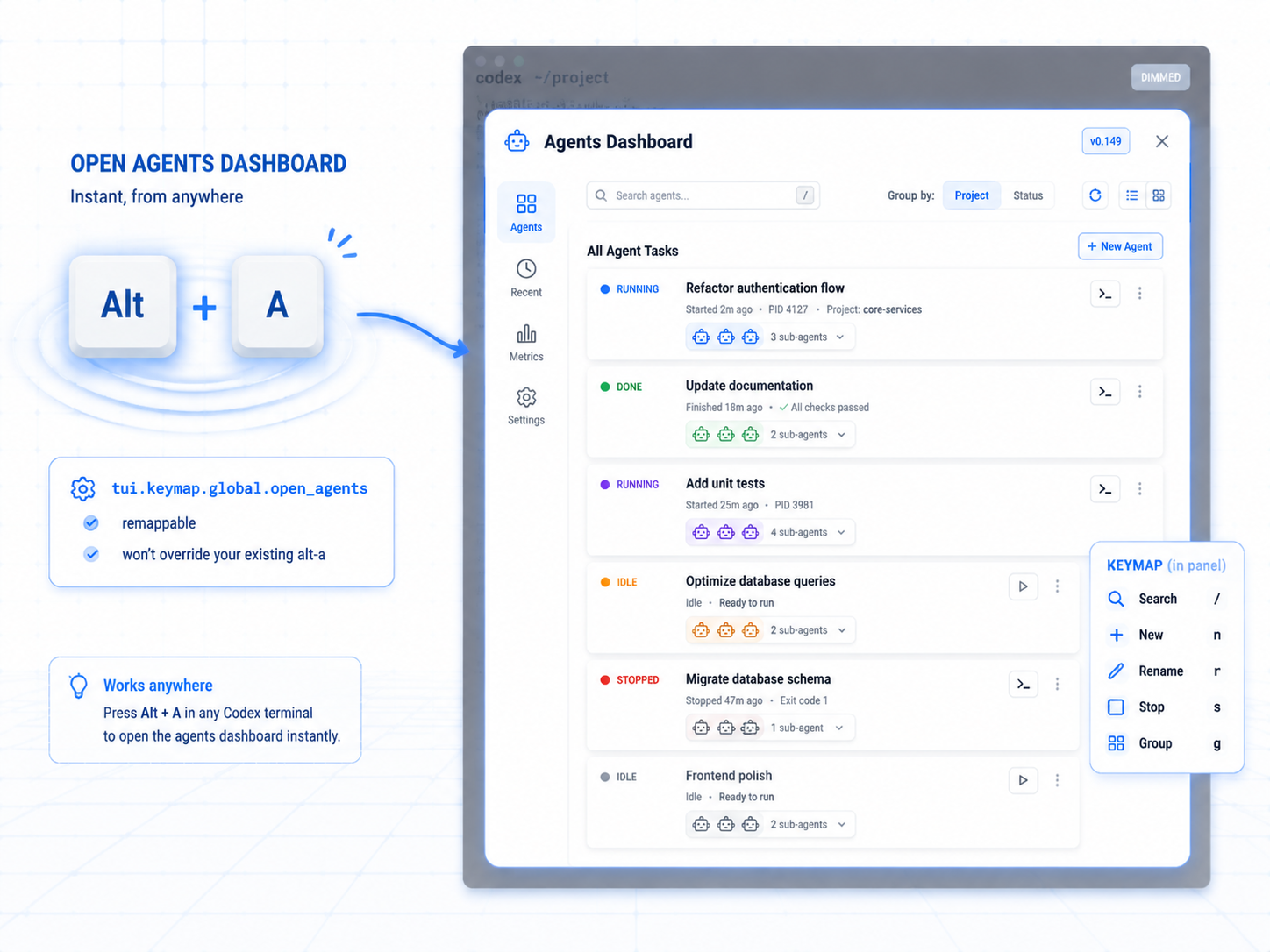Open terminal for Refactor authentication flow

click(1105, 294)
